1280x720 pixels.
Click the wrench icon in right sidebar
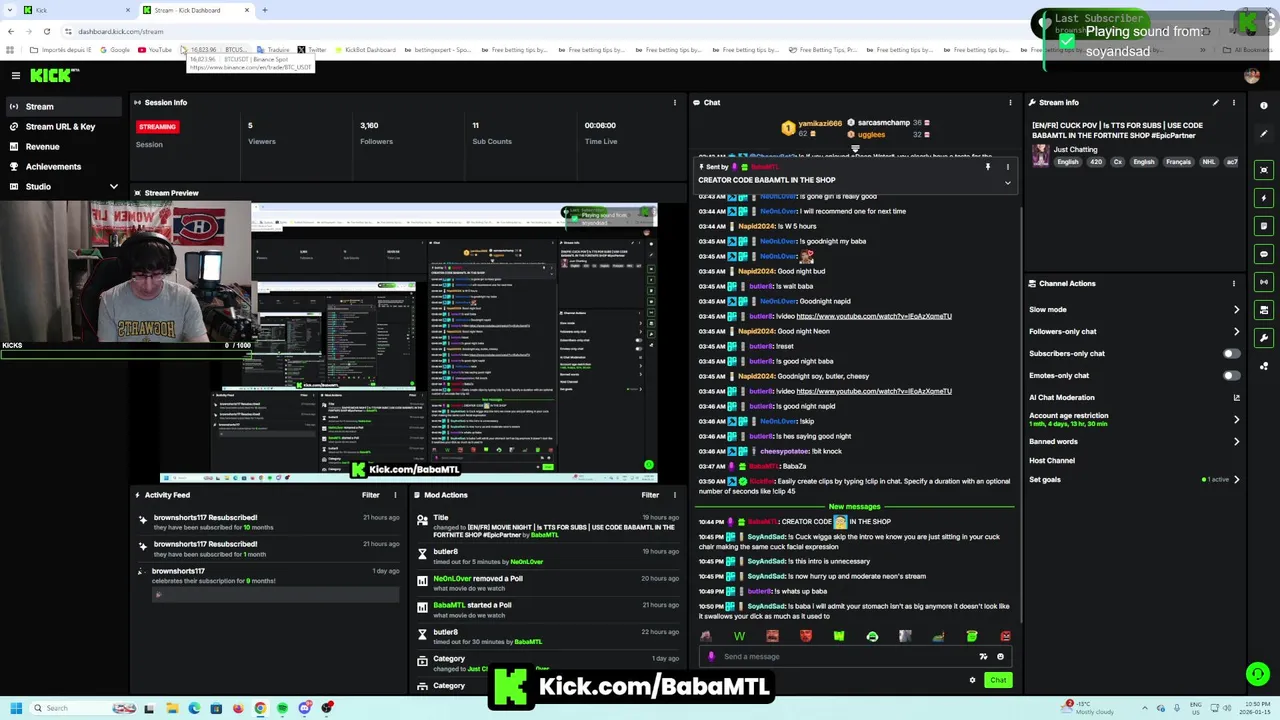click(x=1264, y=338)
